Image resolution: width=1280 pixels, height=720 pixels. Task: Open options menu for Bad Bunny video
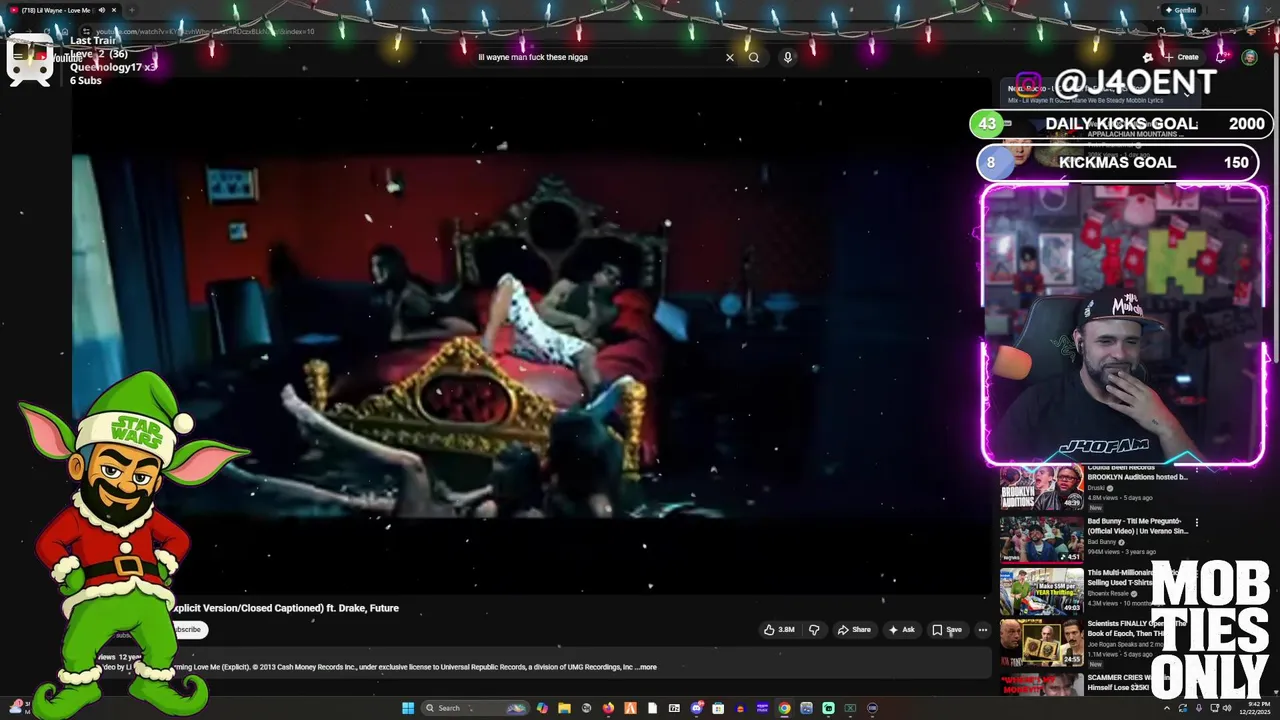1196,522
